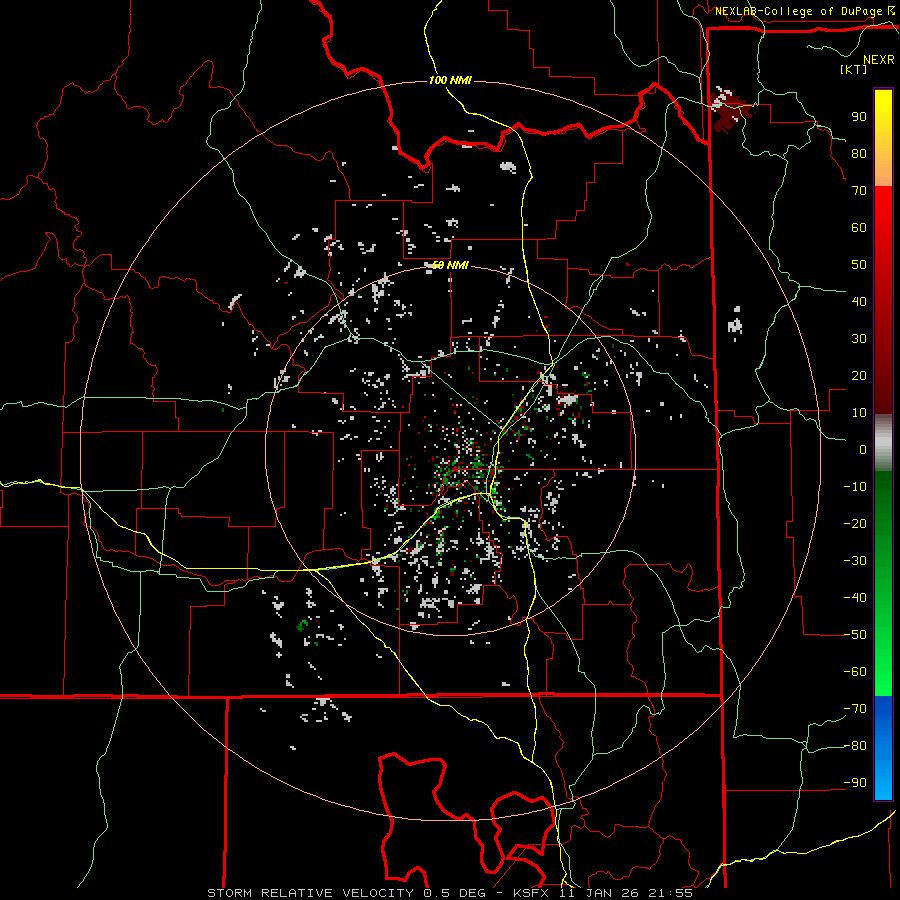Click the "KSFX" station ID in caption
Image resolution: width=900 pixels, height=900 pixels.
pyautogui.click(x=531, y=893)
